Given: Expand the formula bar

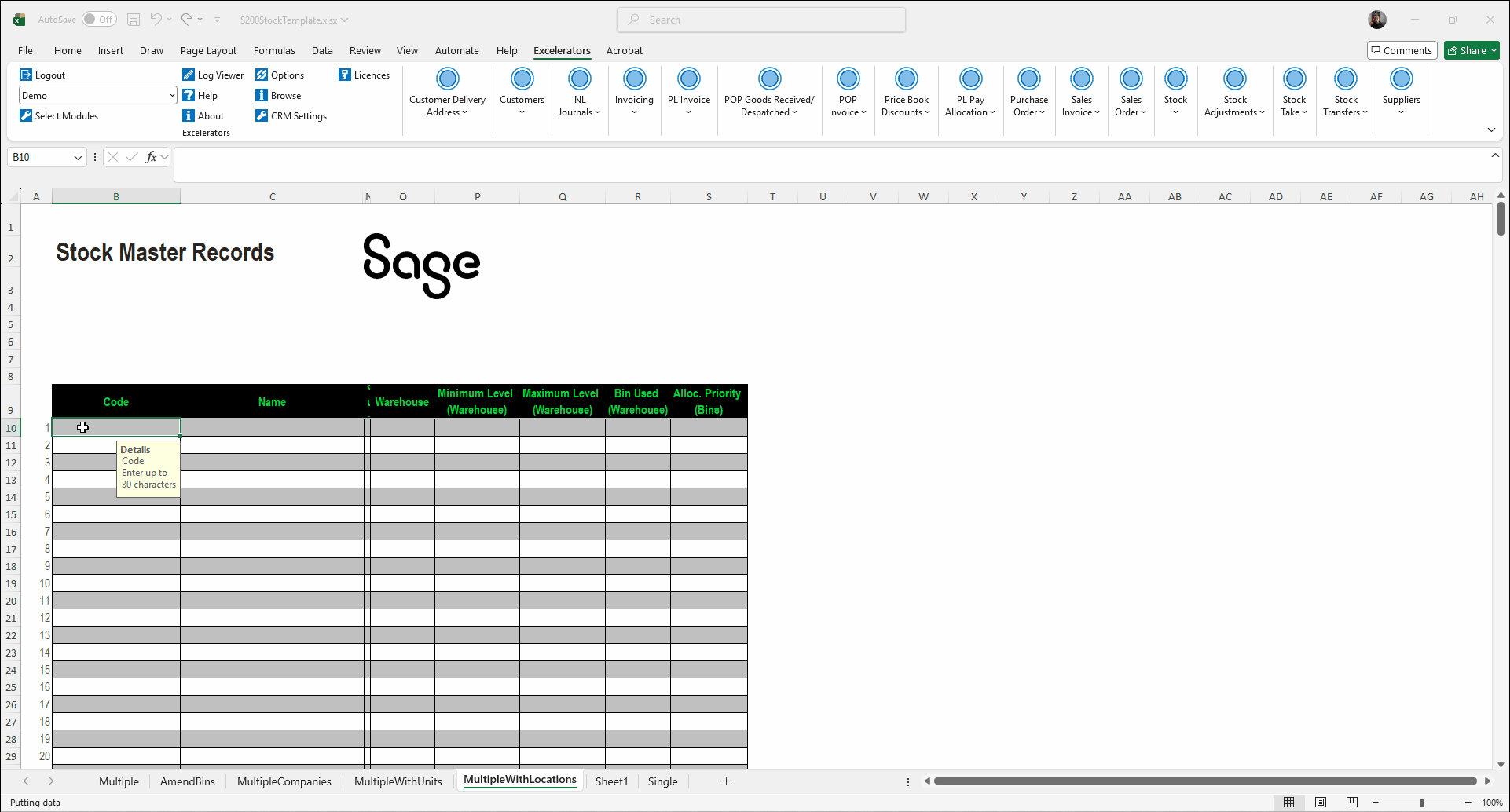Looking at the screenshot, I should [x=1494, y=155].
